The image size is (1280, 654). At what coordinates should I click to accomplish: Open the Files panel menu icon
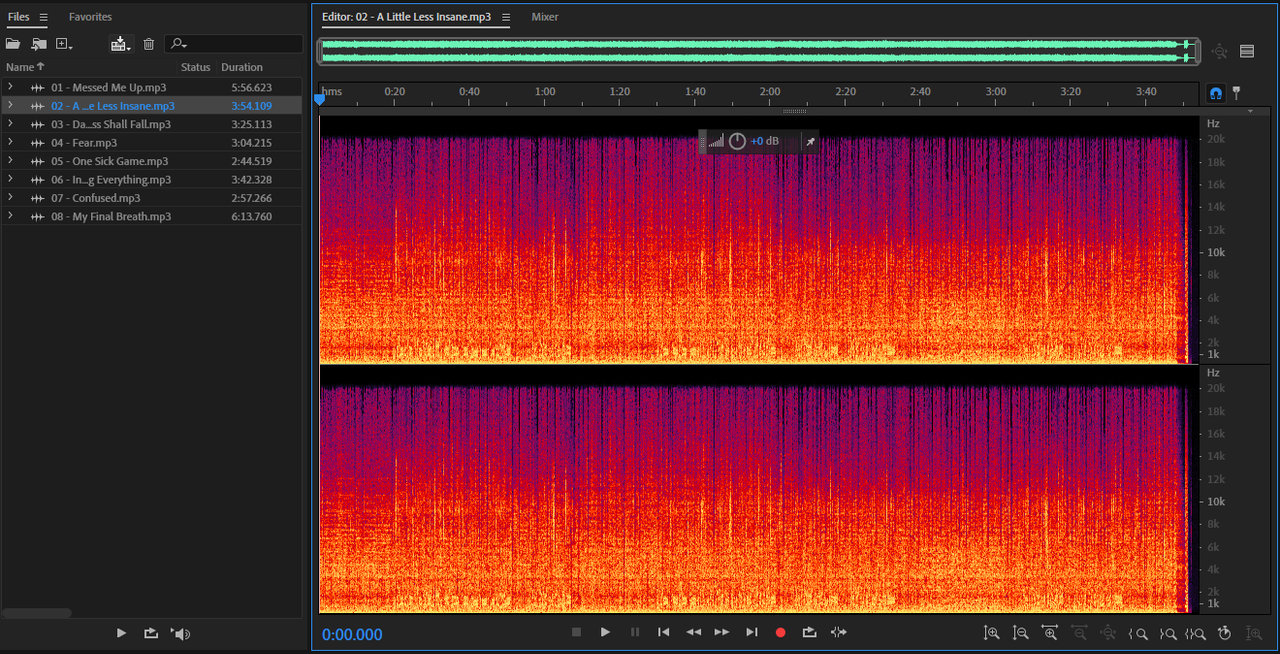tap(43, 17)
